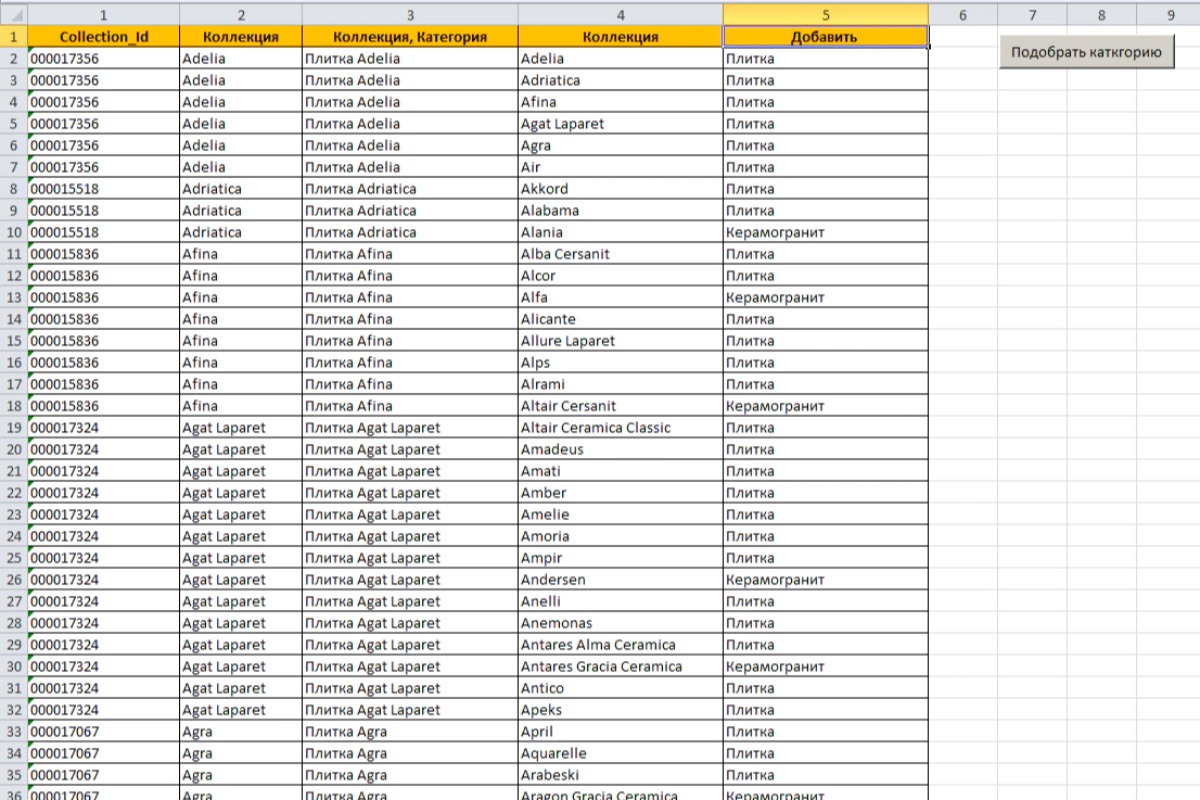Click cell 'Agat Laparet' in row 5
1200x800 pixels.
(621, 124)
